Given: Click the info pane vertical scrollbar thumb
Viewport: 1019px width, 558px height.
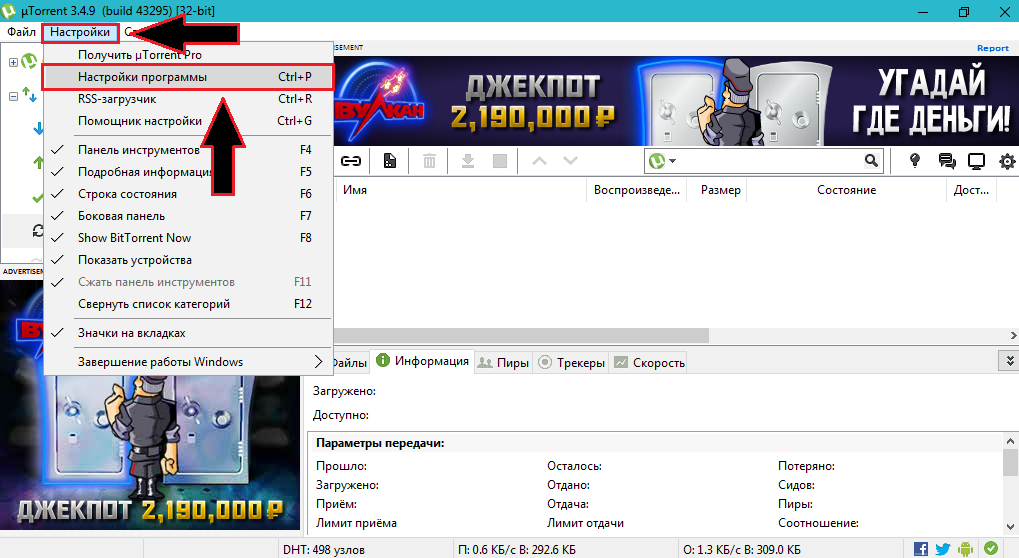Looking at the screenshot, I should pyautogui.click(x=1010, y=462).
